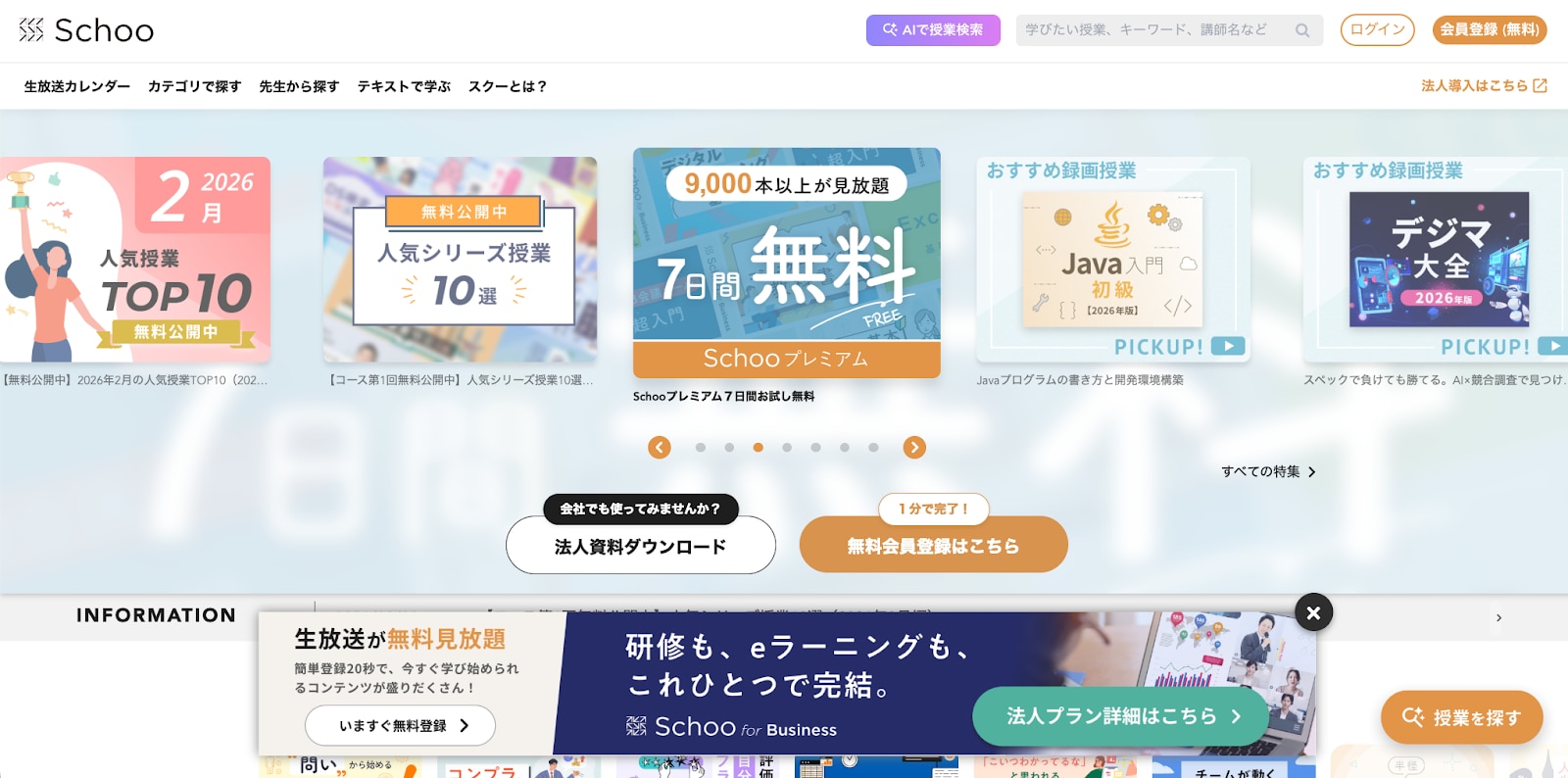Click play icon on Java PICKUP card
Screen dimensions: 1568x778
1228,346
